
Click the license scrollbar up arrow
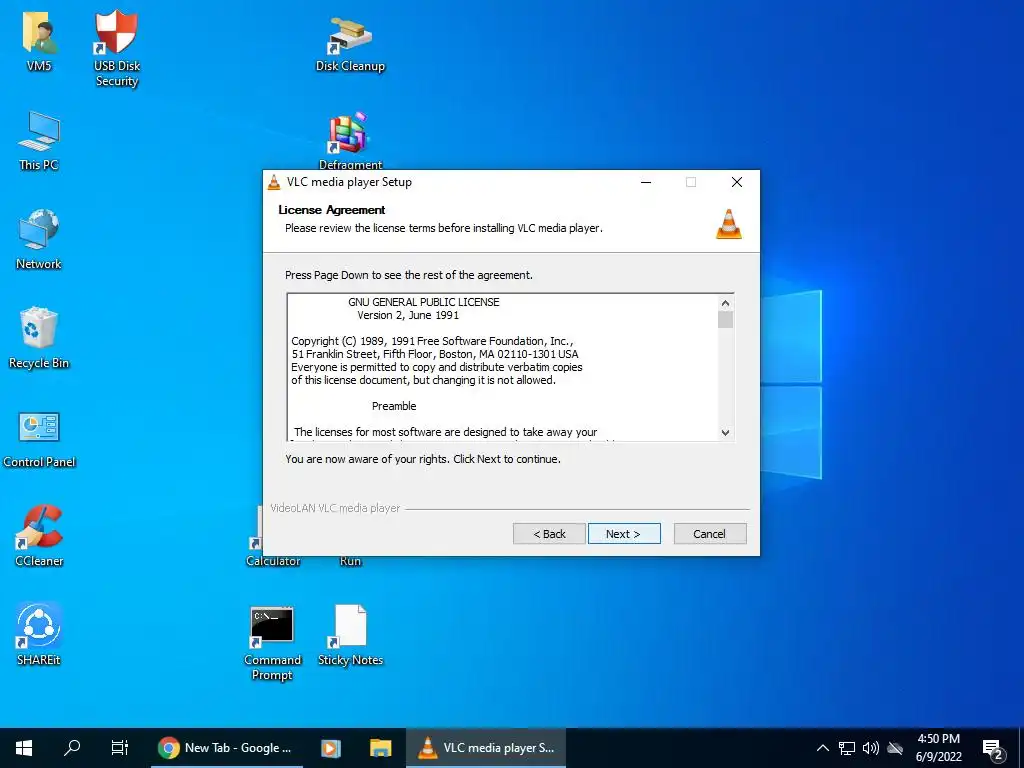[725, 303]
